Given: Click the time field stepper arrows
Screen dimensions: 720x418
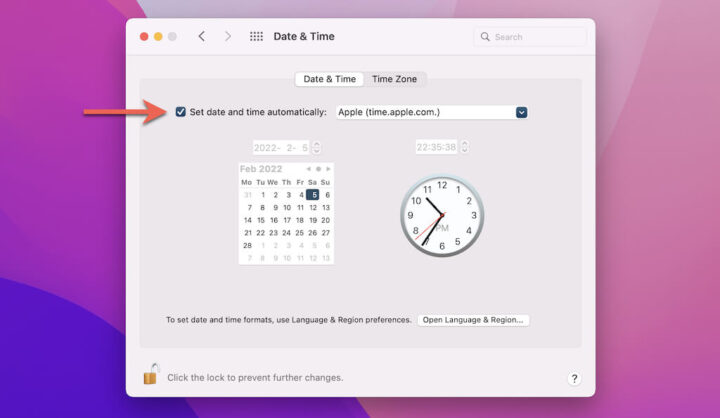Looking at the screenshot, I should pyautogui.click(x=465, y=147).
